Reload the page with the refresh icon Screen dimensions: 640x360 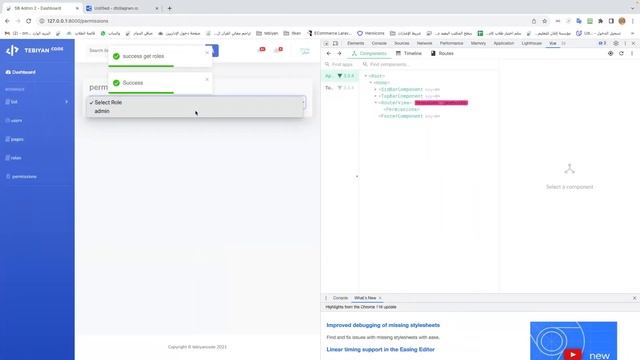[28, 21]
